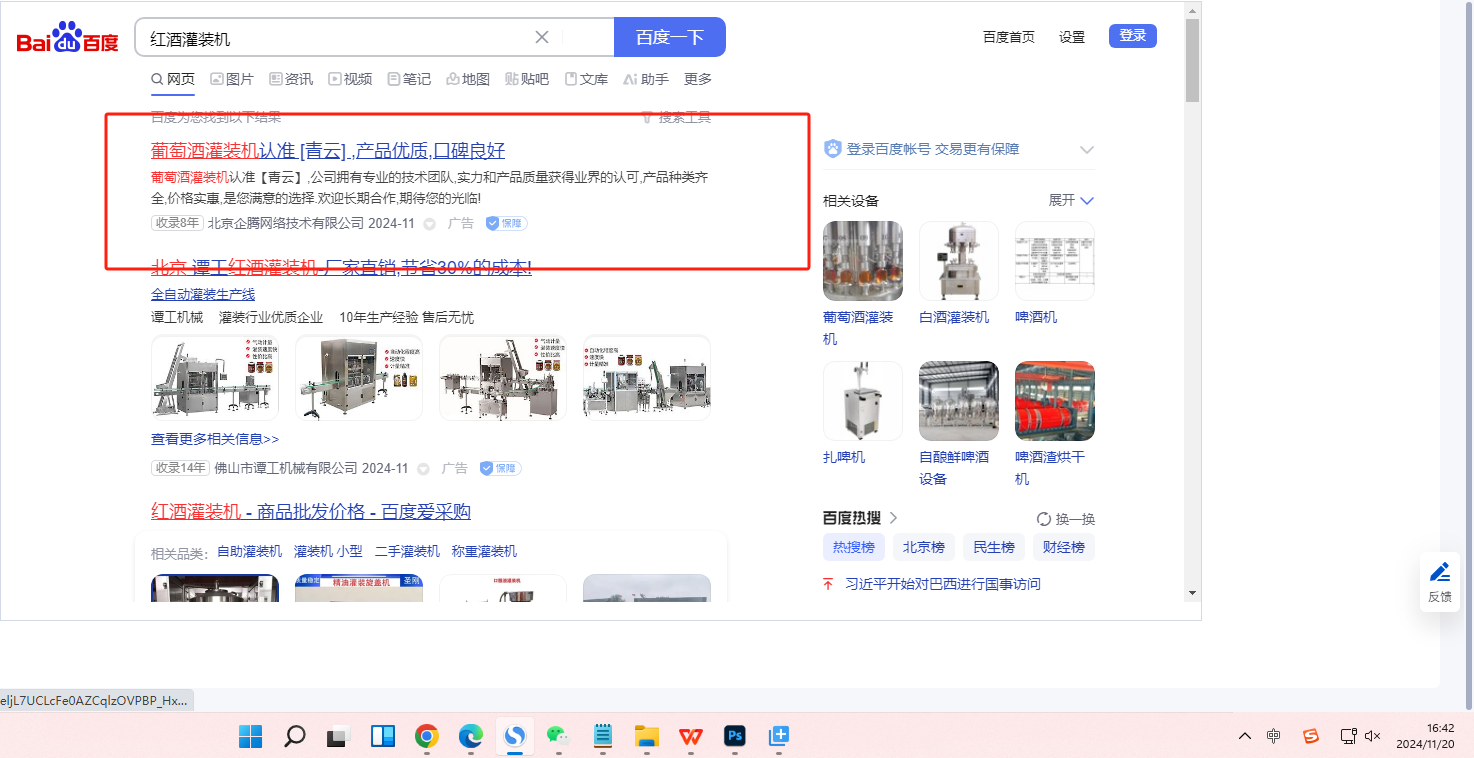Screen dimensions: 1474x758
Task: Switch to the 笔记 tab
Action: [x=409, y=79]
